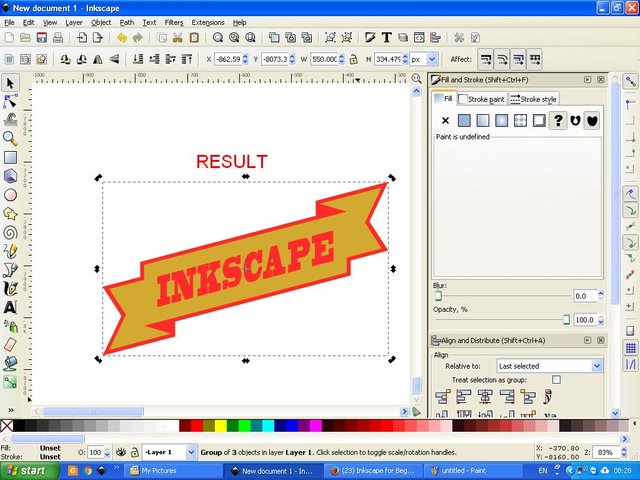Select the Selector arrow tool

(x=10, y=83)
